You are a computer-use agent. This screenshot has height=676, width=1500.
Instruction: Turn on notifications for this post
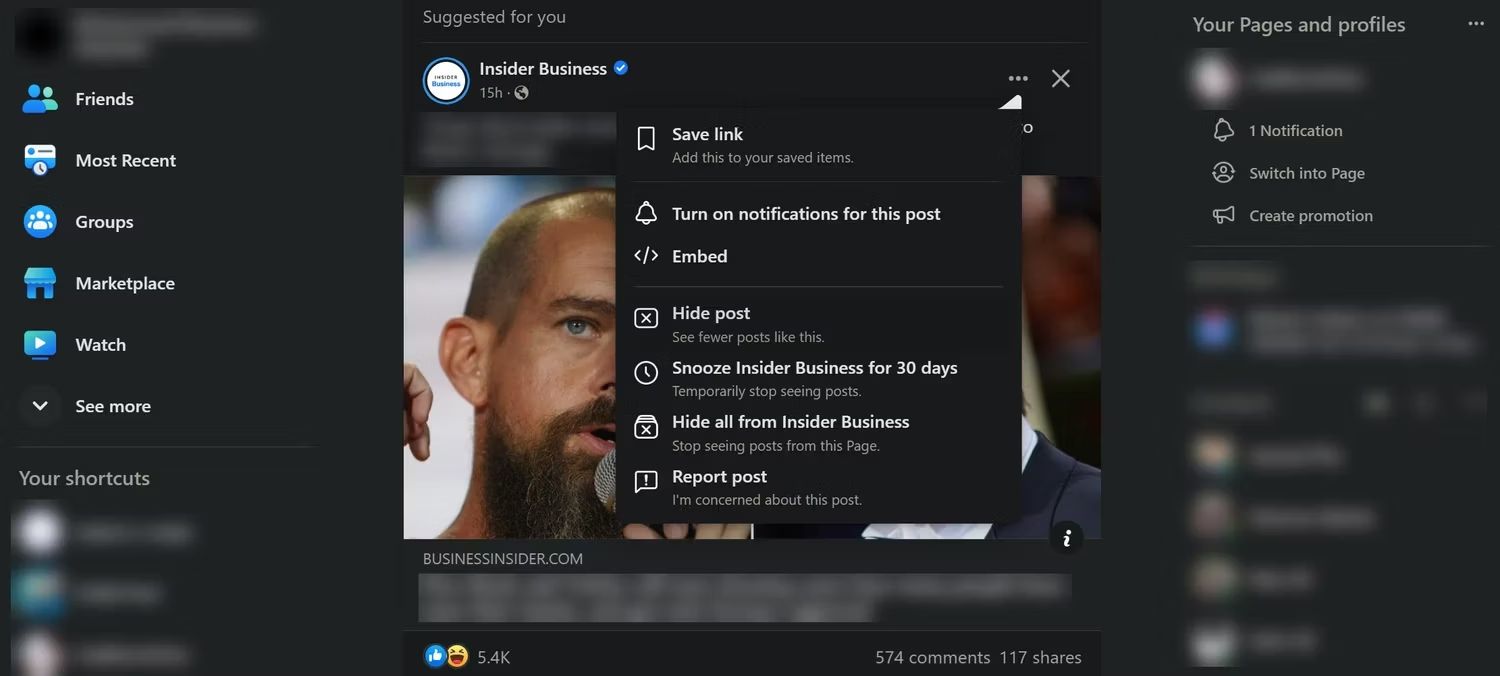point(805,213)
